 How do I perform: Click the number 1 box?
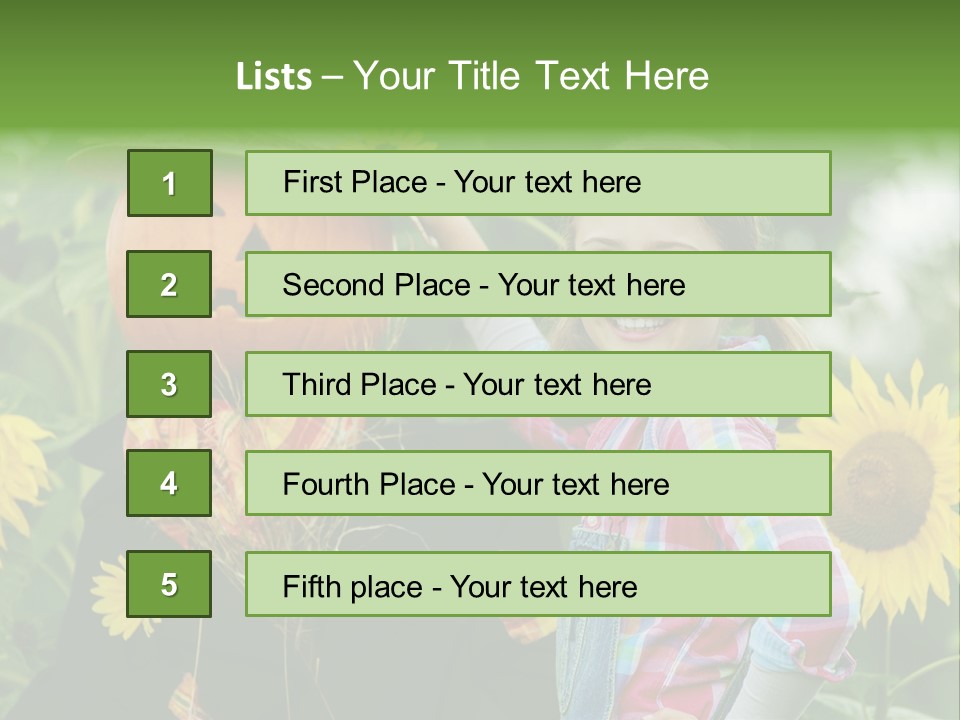click(x=170, y=183)
